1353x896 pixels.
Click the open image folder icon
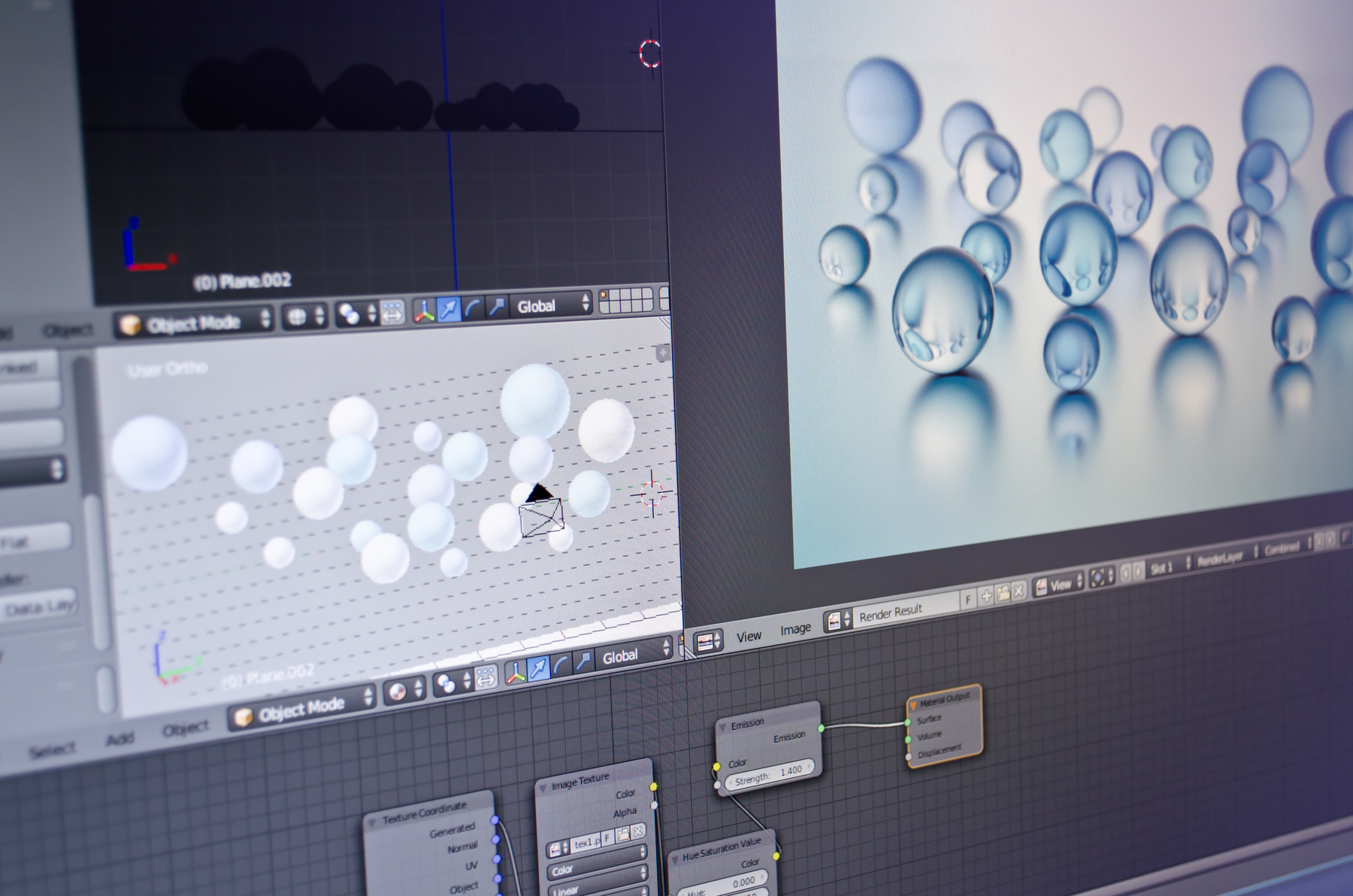[1003, 594]
